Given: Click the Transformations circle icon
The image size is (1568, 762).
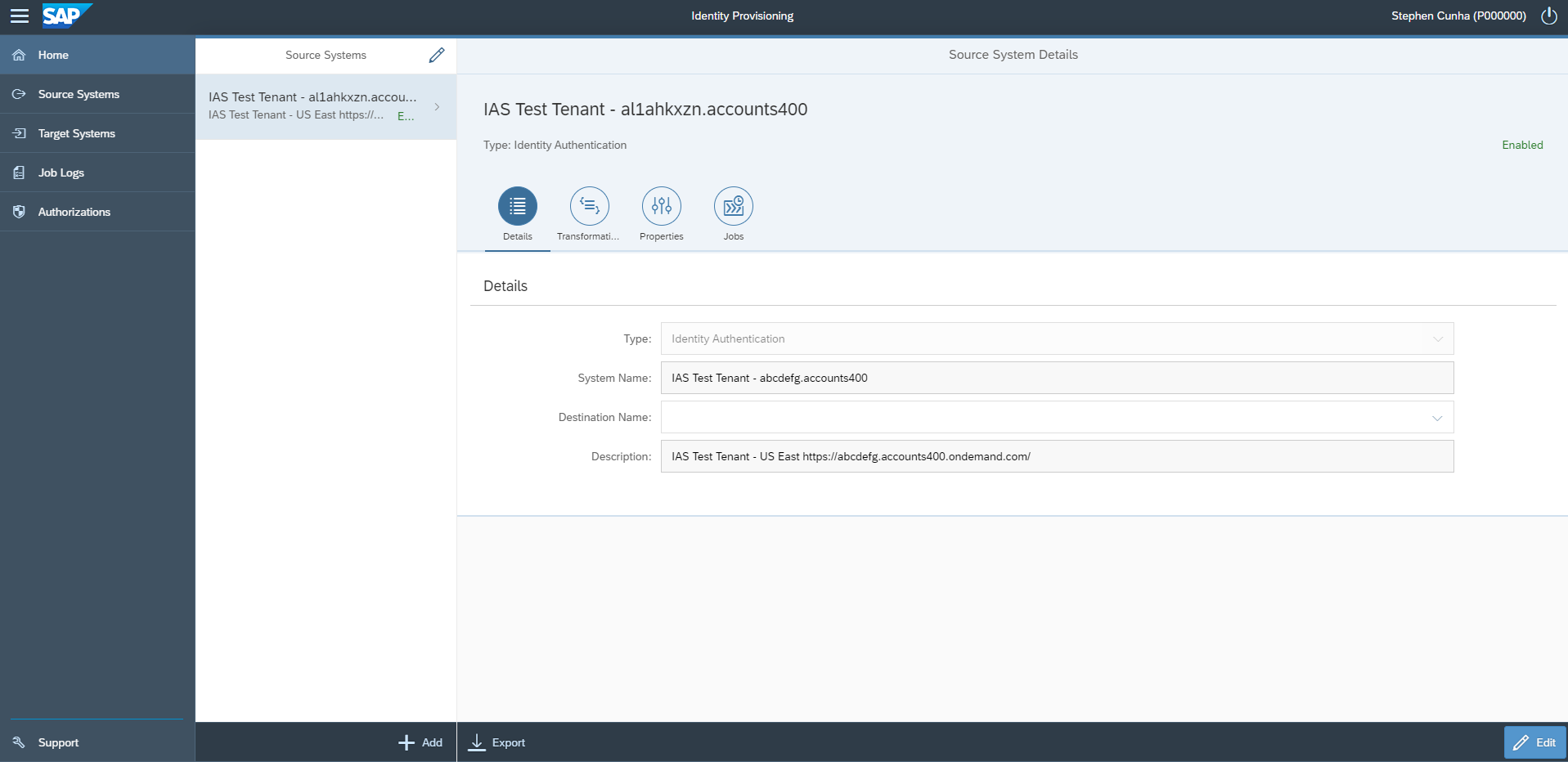Looking at the screenshot, I should 590,206.
